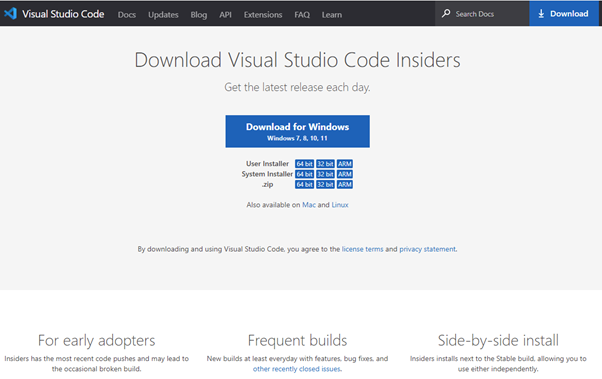The image size is (602, 379).
Task: Click the 'System Installer' label
Action: (267, 174)
